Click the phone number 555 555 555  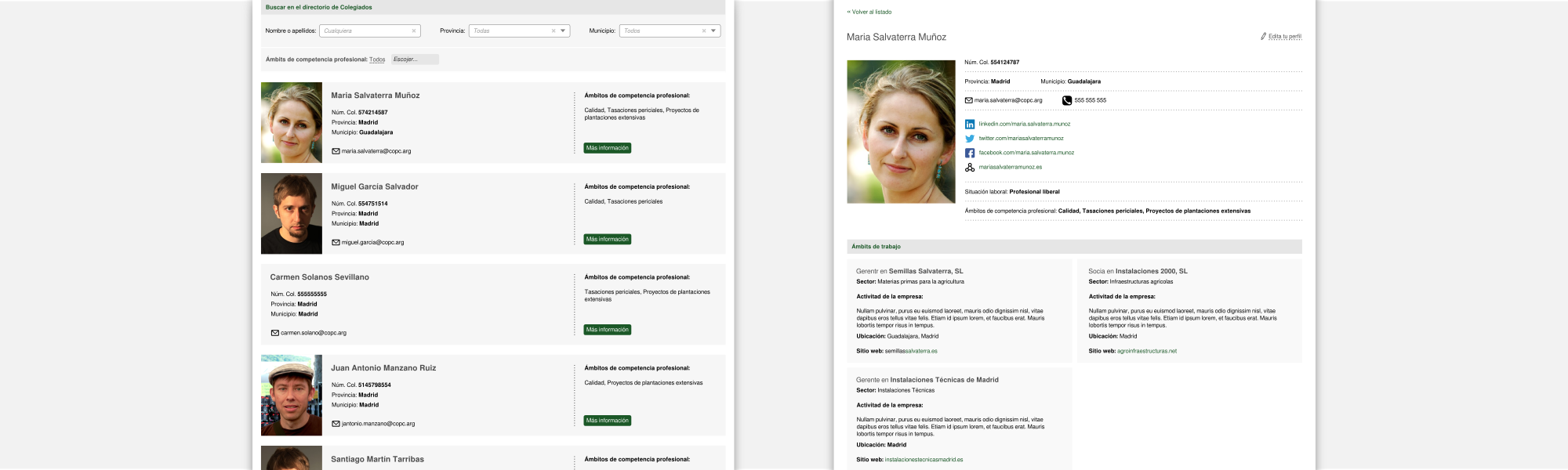pyautogui.click(x=1091, y=100)
